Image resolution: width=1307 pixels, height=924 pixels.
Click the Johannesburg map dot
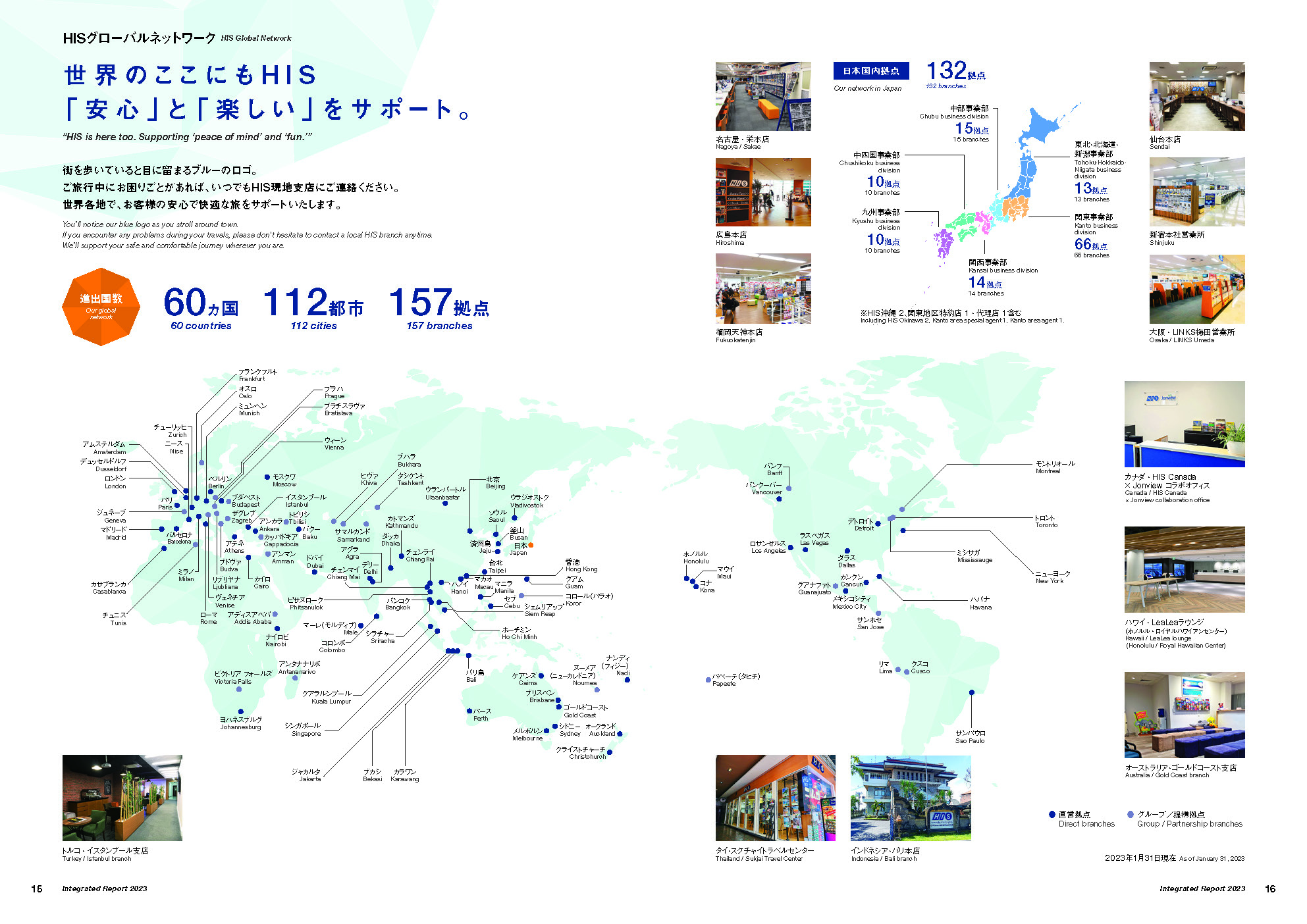pyautogui.click(x=240, y=711)
